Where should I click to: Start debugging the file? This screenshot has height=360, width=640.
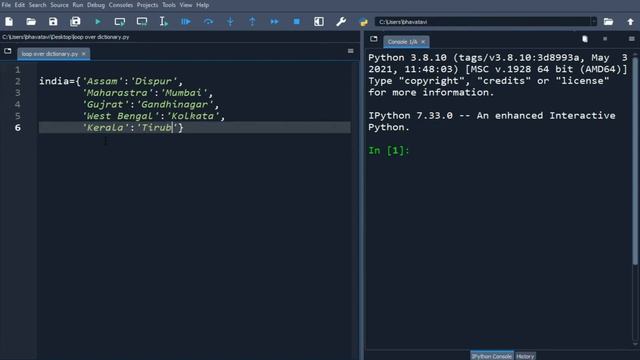pyautogui.click(x=186, y=22)
